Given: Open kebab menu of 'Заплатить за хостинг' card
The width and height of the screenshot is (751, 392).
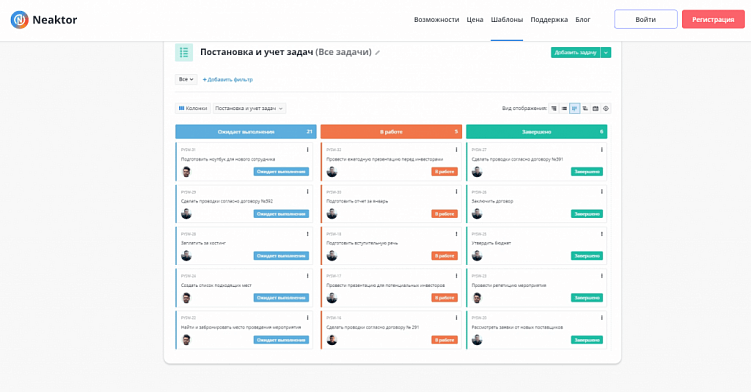Looking at the screenshot, I should tap(307, 234).
